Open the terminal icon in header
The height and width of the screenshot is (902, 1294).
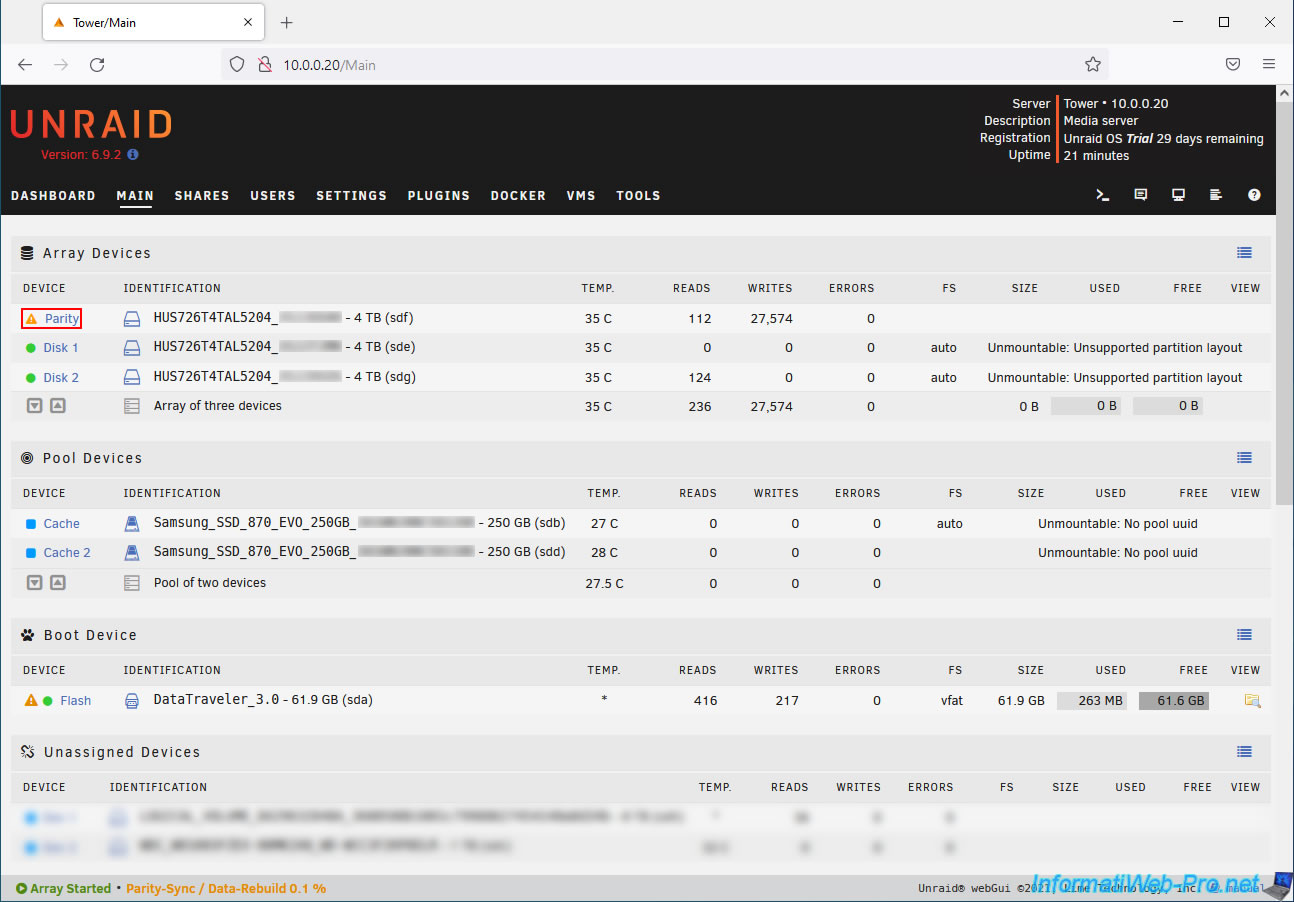[1103, 195]
